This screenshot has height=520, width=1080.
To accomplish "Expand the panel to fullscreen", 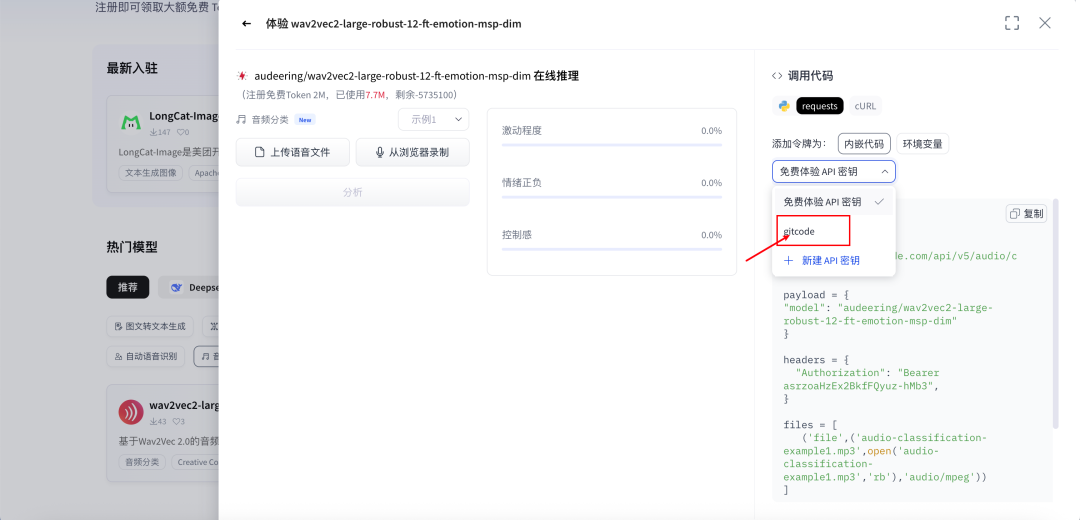I will coord(1011,23).
